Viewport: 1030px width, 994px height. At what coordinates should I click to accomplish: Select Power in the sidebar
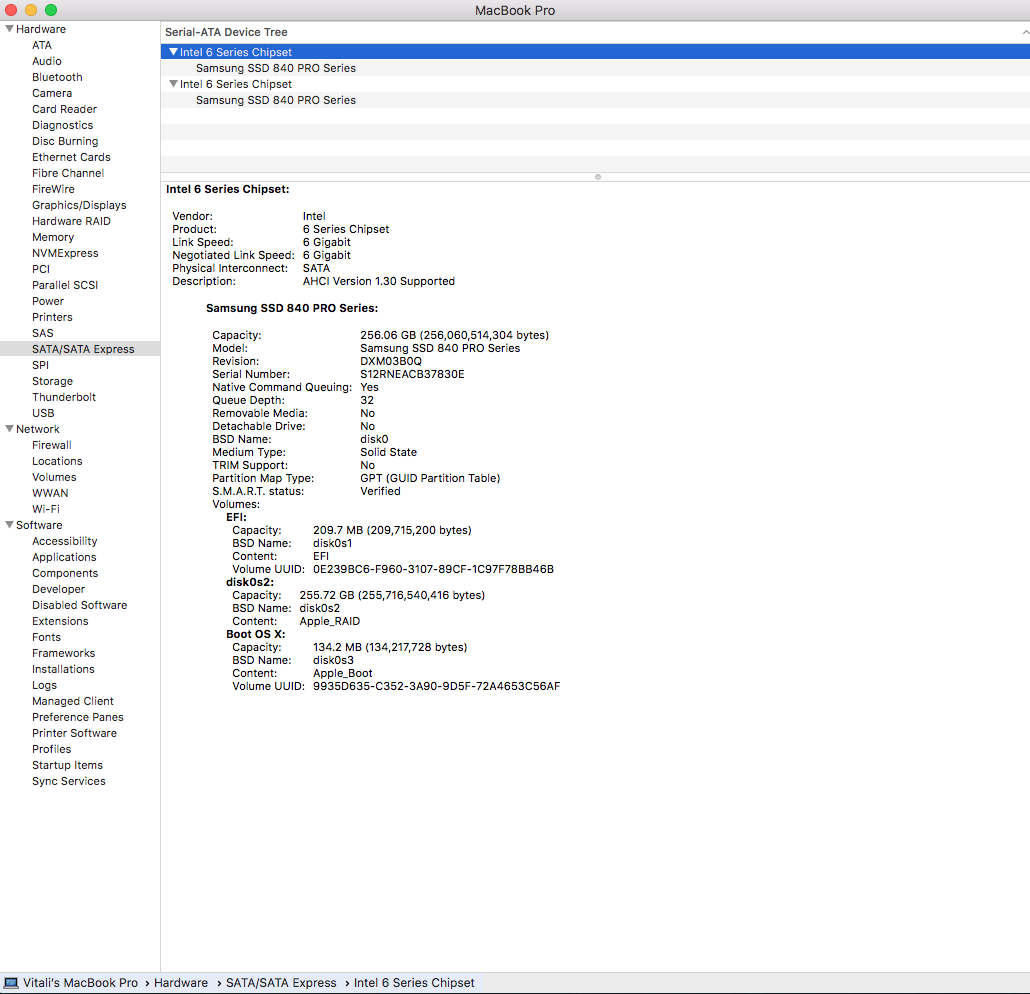coord(48,301)
